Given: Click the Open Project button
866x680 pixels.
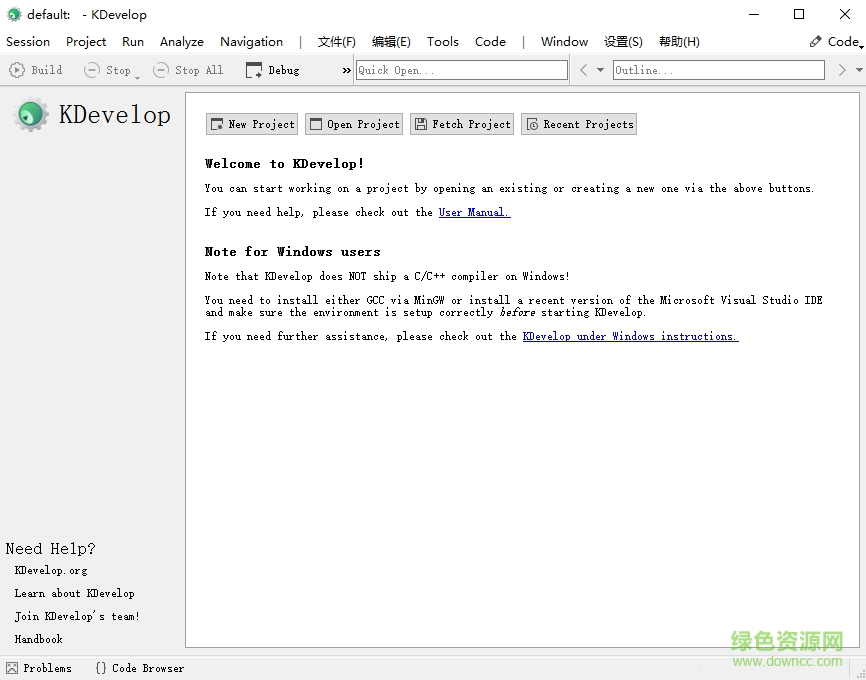Looking at the screenshot, I should 354,124.
